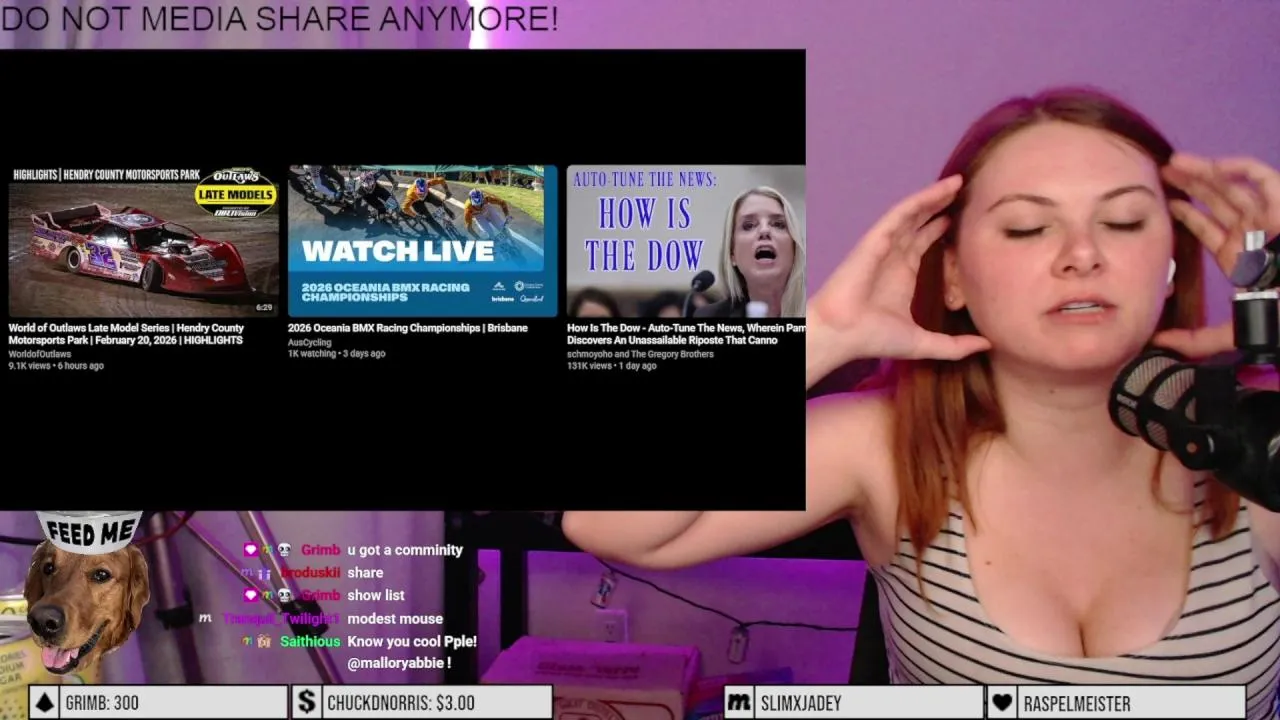Image resolution: width=1280 pixels, height=720 pixels.
Task: Click the skull badge on Grimb's 'u got a comminity' message
Action: [x=284, y=550]
